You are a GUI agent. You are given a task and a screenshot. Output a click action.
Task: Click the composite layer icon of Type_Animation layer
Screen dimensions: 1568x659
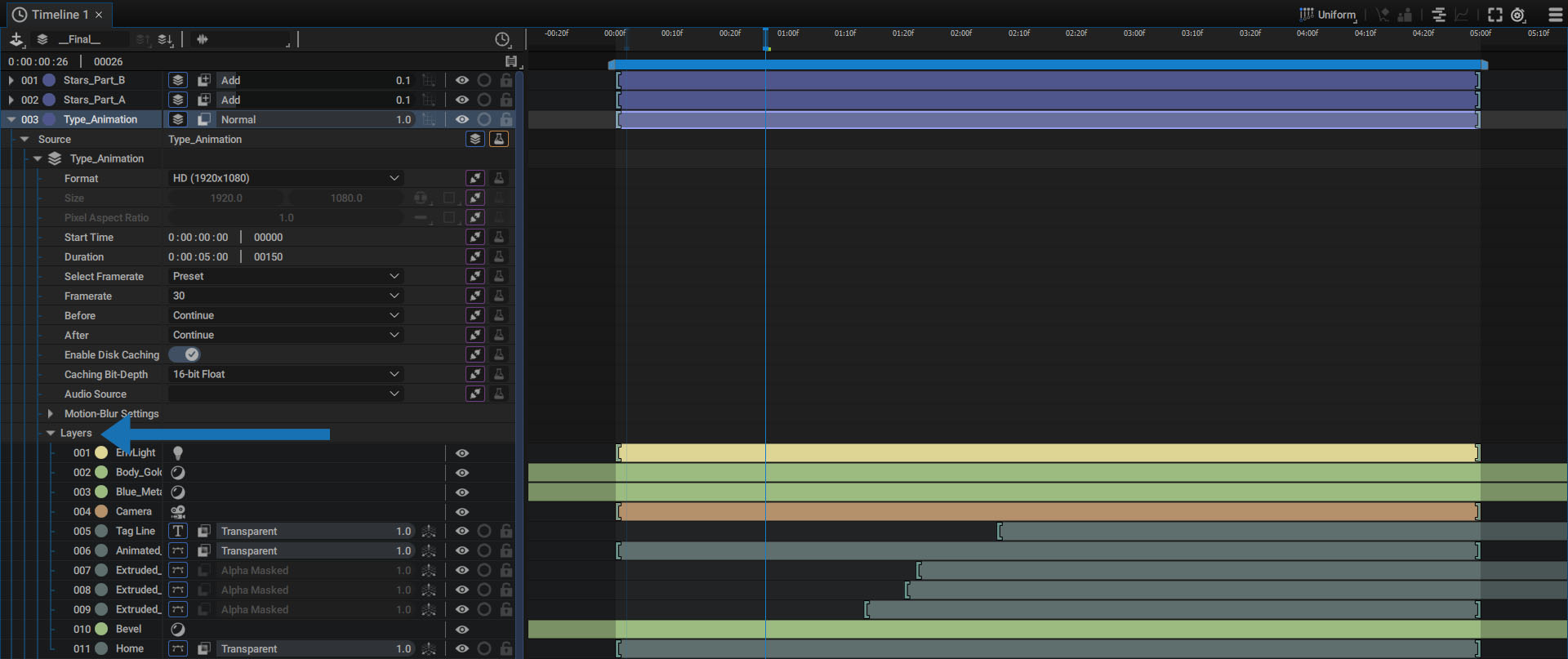coord(178,119)
